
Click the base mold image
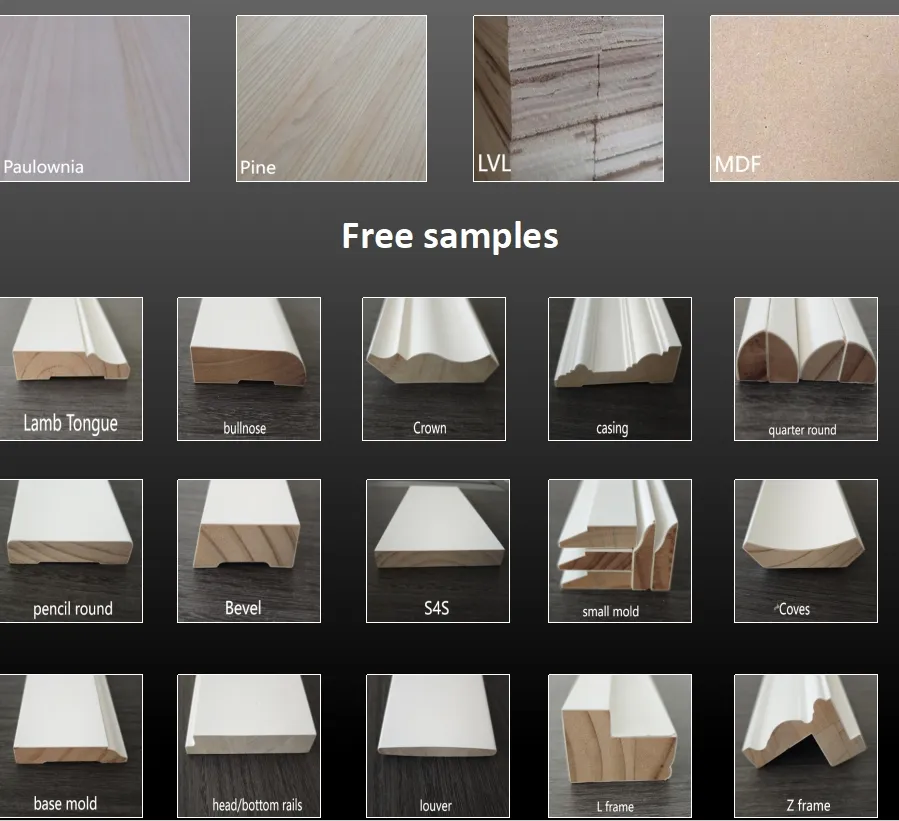point(71,745)
